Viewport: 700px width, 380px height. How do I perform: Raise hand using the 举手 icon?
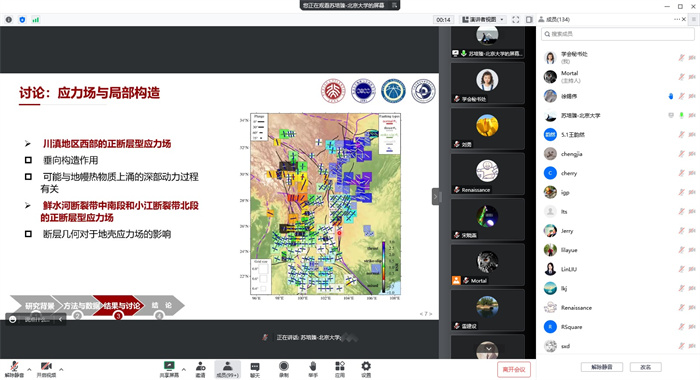313,370
